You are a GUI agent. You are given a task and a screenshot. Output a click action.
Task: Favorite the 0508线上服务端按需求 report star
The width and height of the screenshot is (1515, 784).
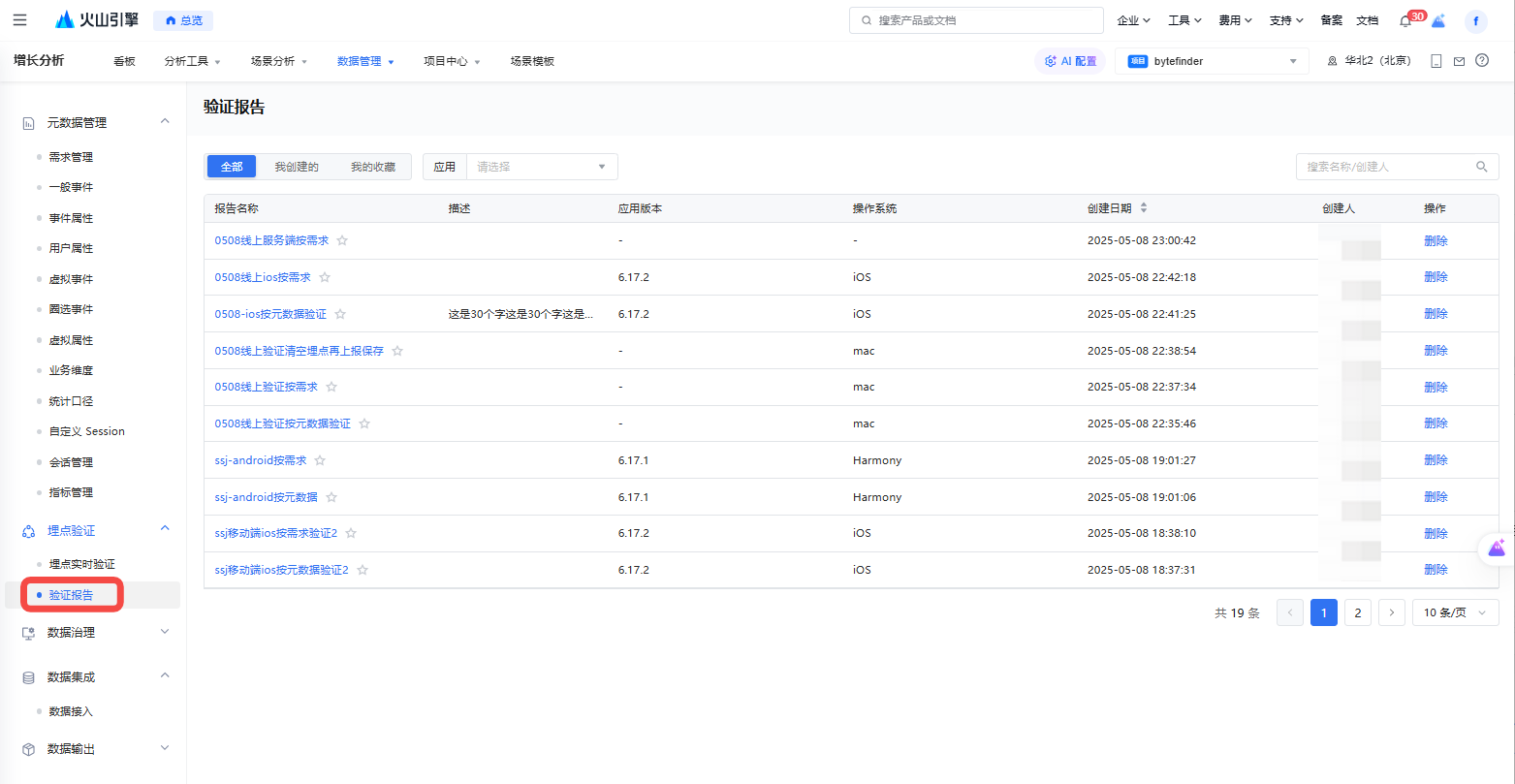342,240
